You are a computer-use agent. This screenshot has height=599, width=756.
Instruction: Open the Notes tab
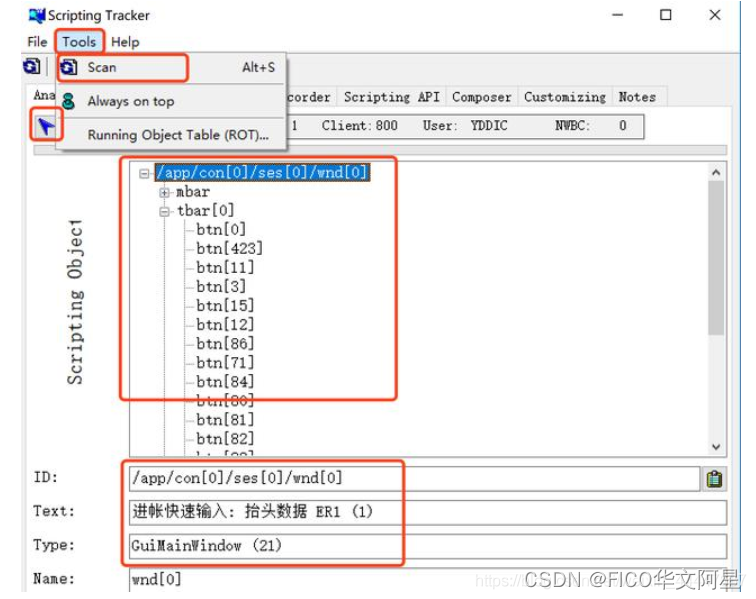point(637,97)
